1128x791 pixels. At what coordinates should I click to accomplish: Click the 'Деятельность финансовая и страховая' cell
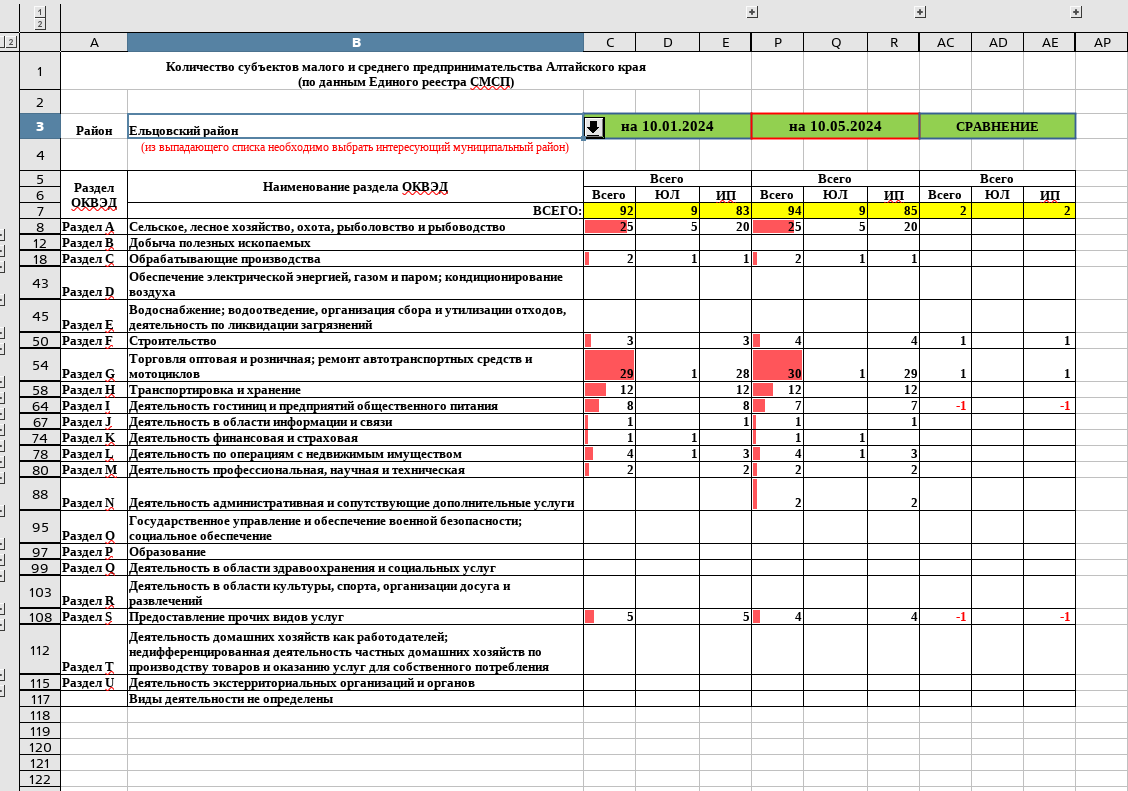point(355,438)
